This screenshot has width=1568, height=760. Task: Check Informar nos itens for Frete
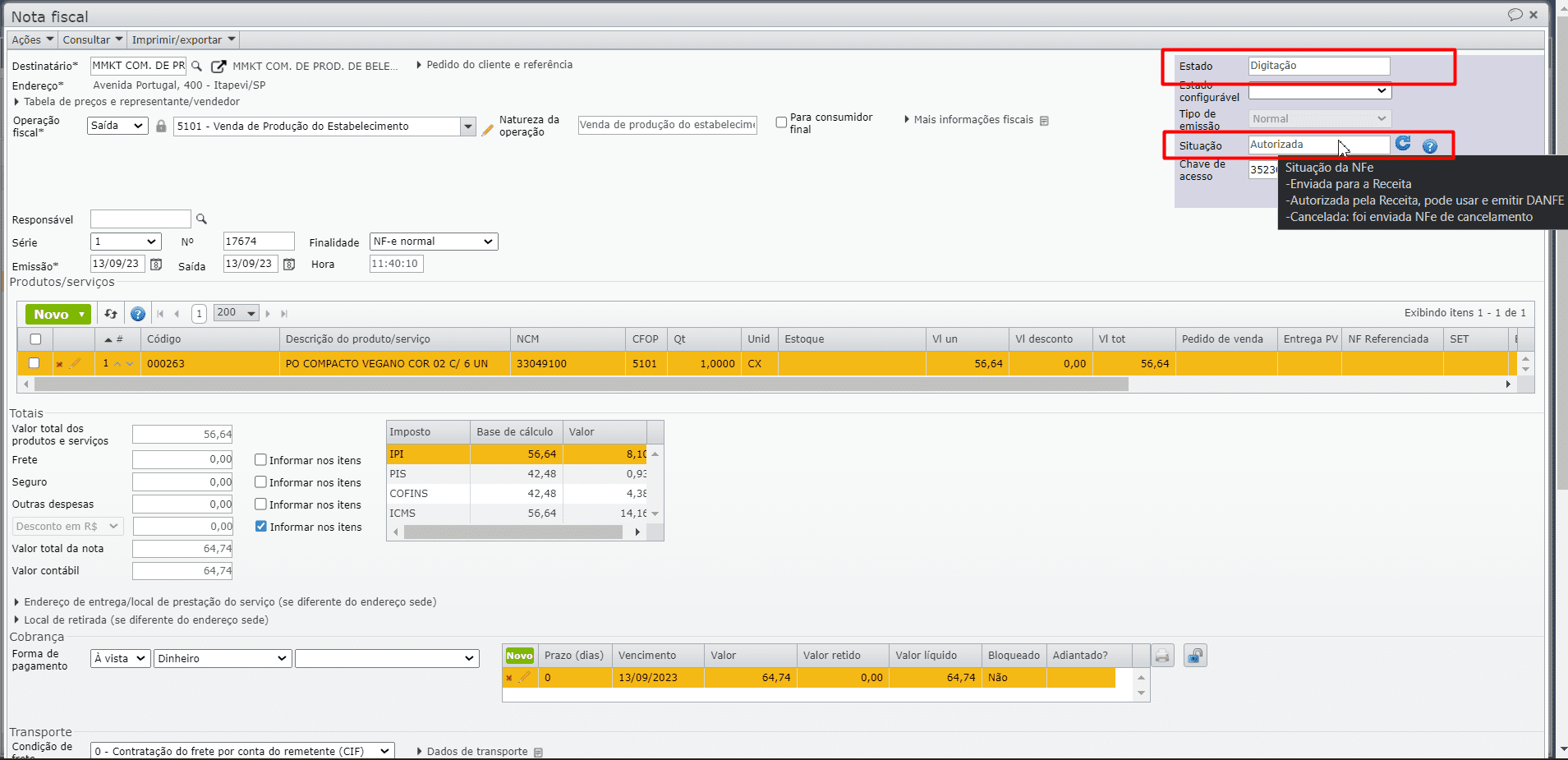(x=260, y=460)
